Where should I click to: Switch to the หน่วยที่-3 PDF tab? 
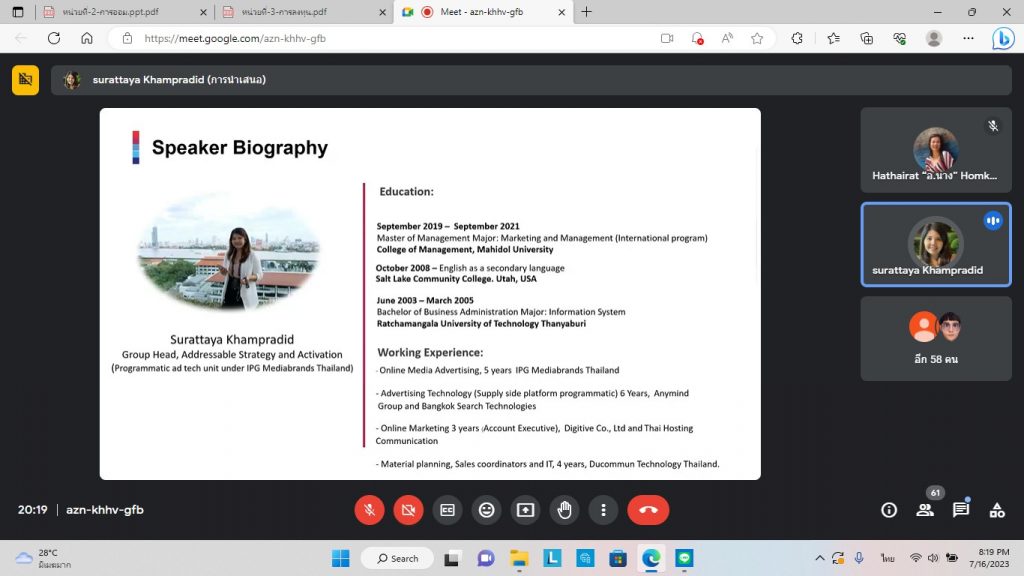point(300,12)
